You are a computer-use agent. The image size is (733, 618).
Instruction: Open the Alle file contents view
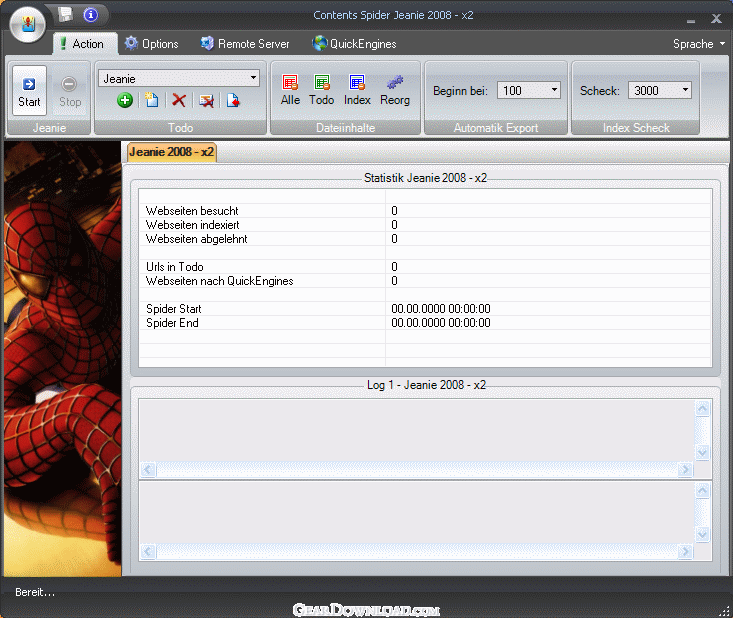tap(290, 90)
